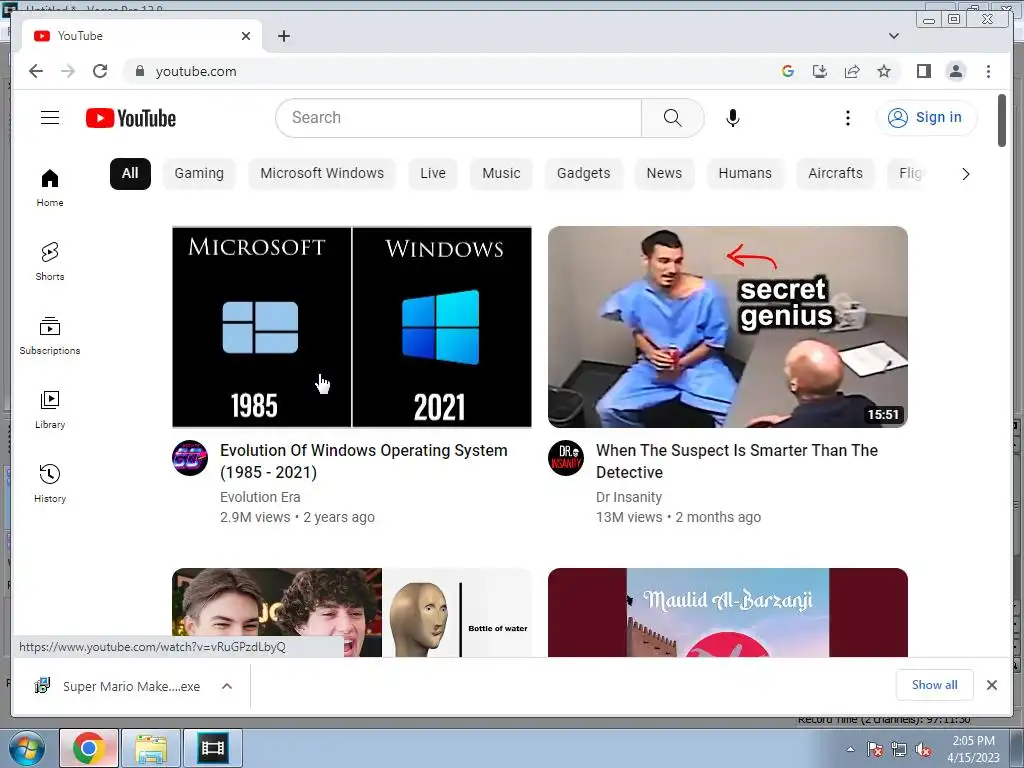The width and height of the screenshot is (1024, 768).
Task: Share this page icon in address bar
Action: pos(852,71)
